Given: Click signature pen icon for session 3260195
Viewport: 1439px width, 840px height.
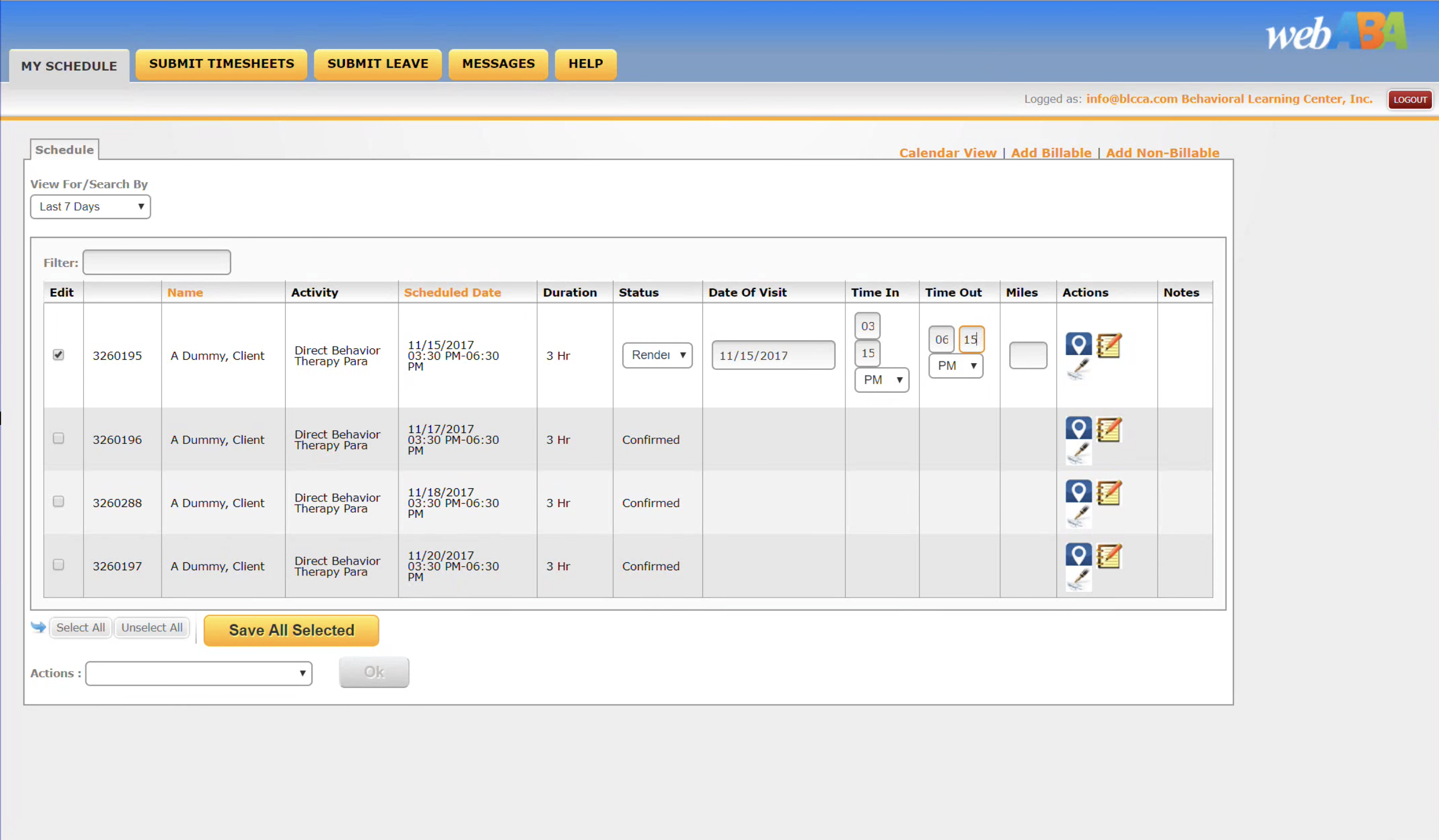Looking at the screenshot, I should tap(1078, 369).
